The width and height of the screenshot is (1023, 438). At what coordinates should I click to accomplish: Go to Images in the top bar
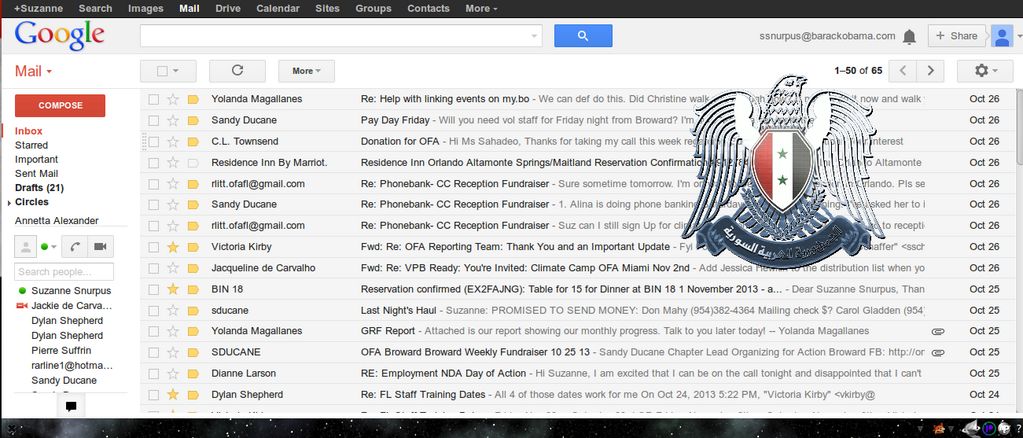(x=145, y=8)
